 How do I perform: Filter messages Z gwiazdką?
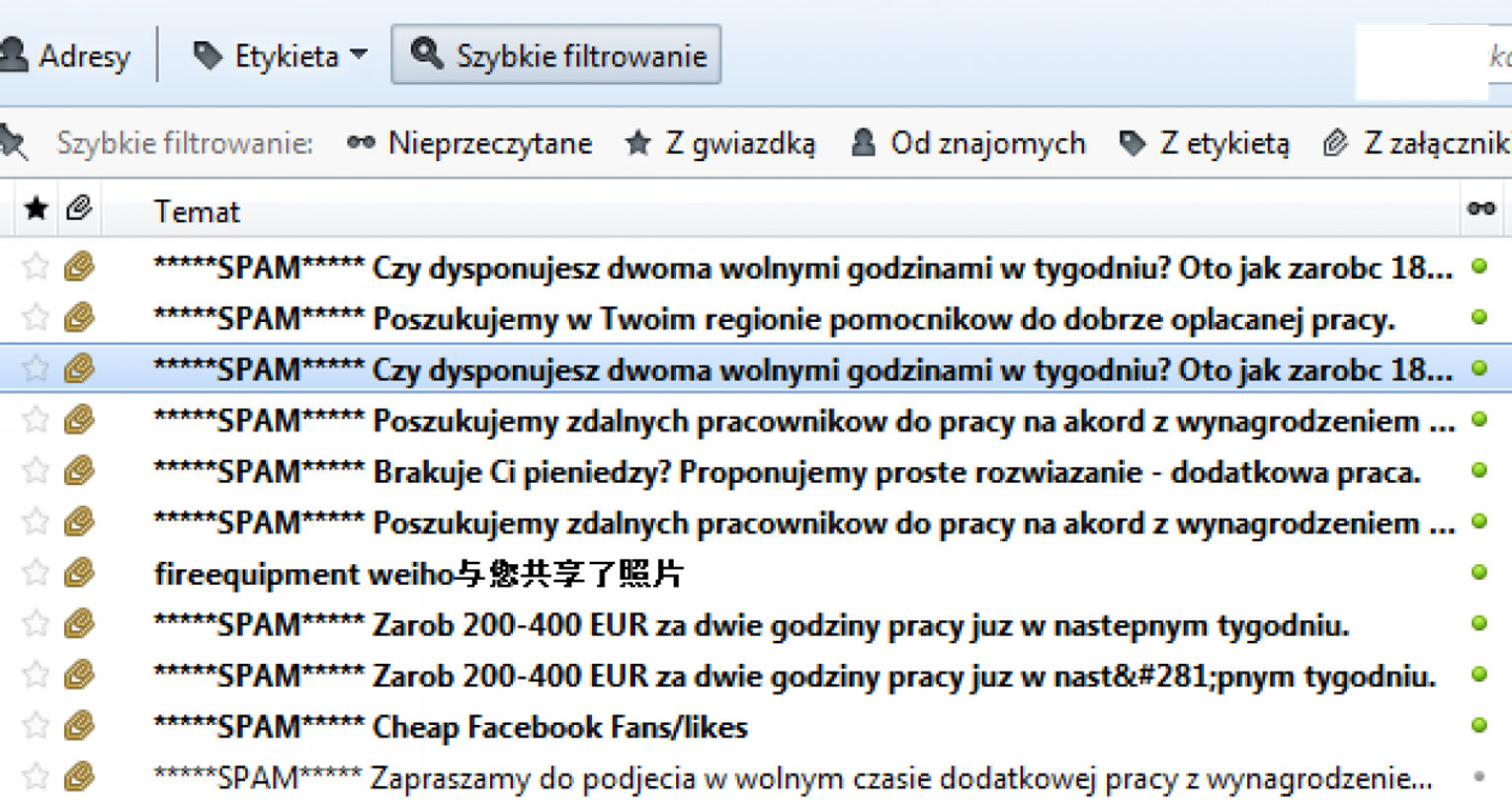tap(721, 144)
